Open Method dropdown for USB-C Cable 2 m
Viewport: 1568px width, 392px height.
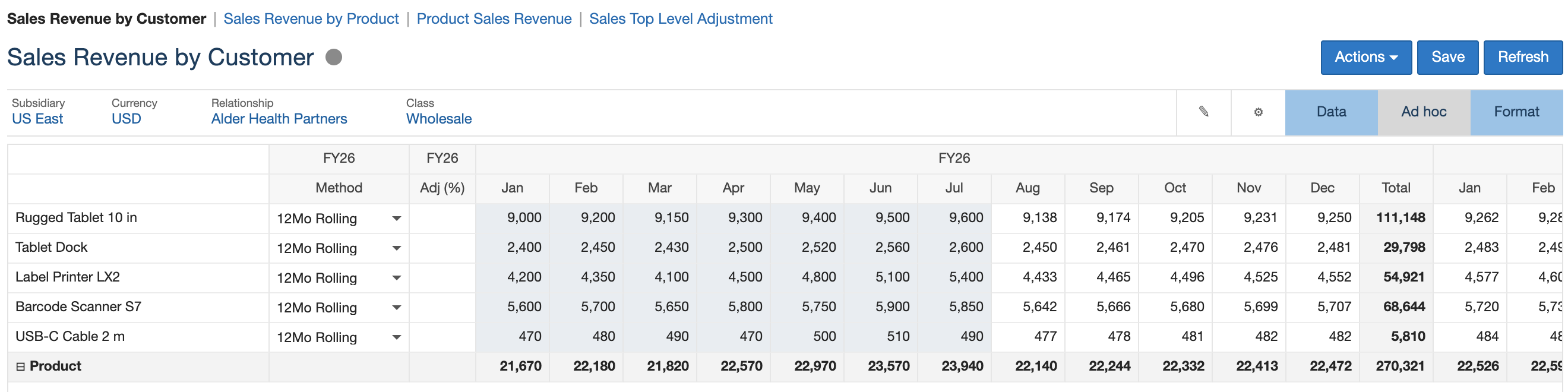tap(396, 338)
